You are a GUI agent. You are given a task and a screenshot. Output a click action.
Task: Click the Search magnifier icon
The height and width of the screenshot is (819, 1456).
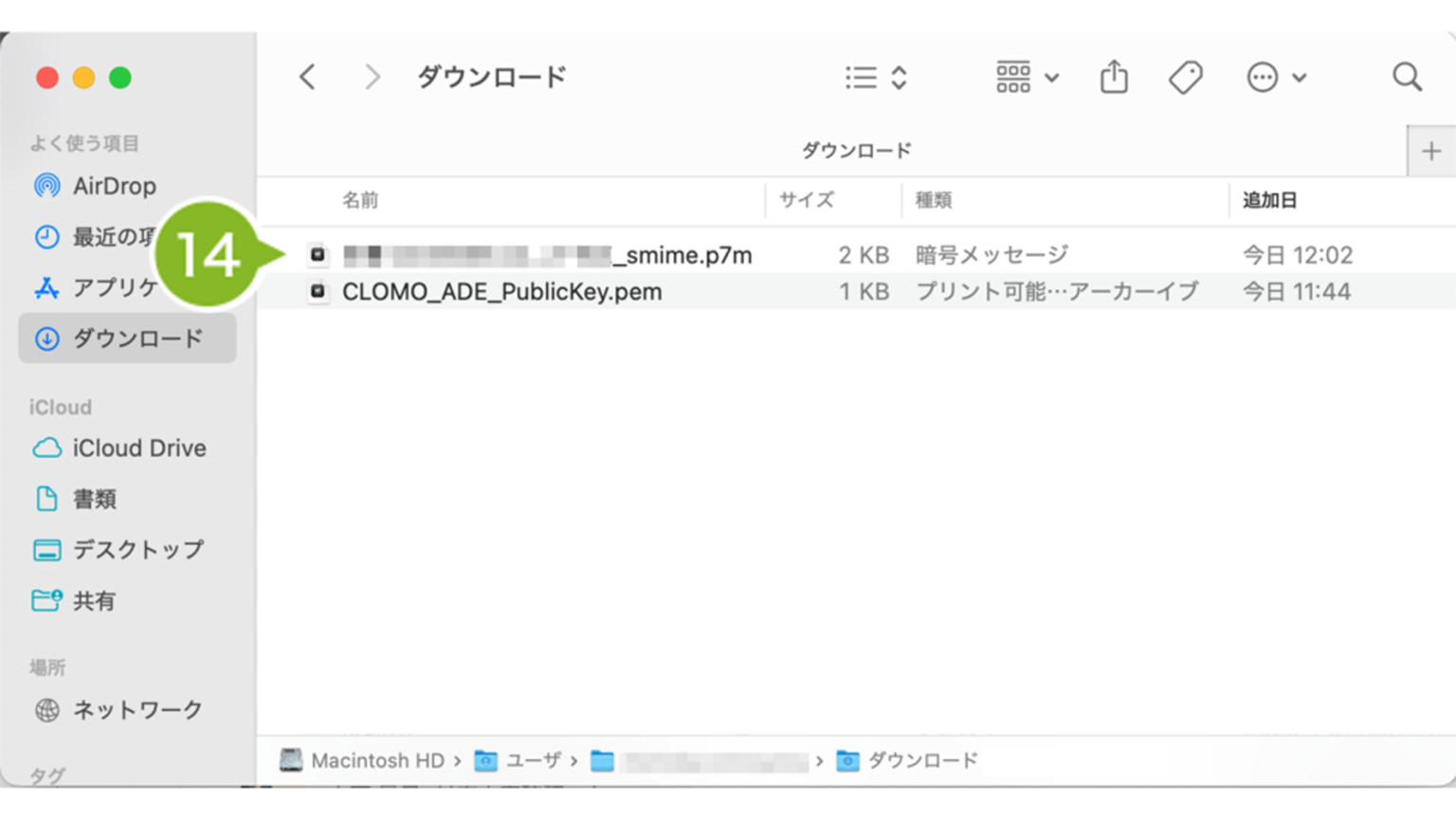pos(1407,77)
